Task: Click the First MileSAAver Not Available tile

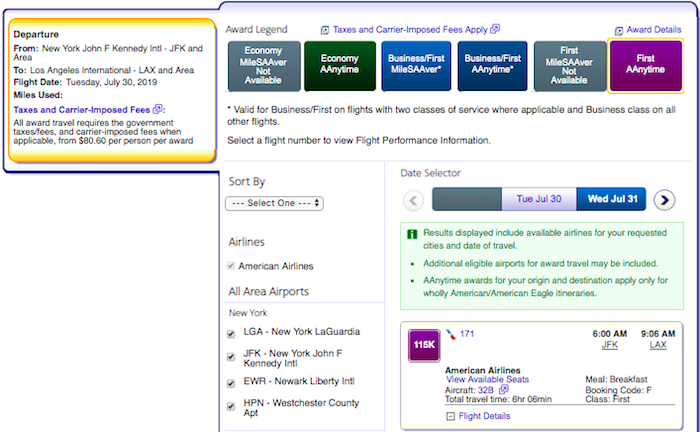Action: point(569,66)
